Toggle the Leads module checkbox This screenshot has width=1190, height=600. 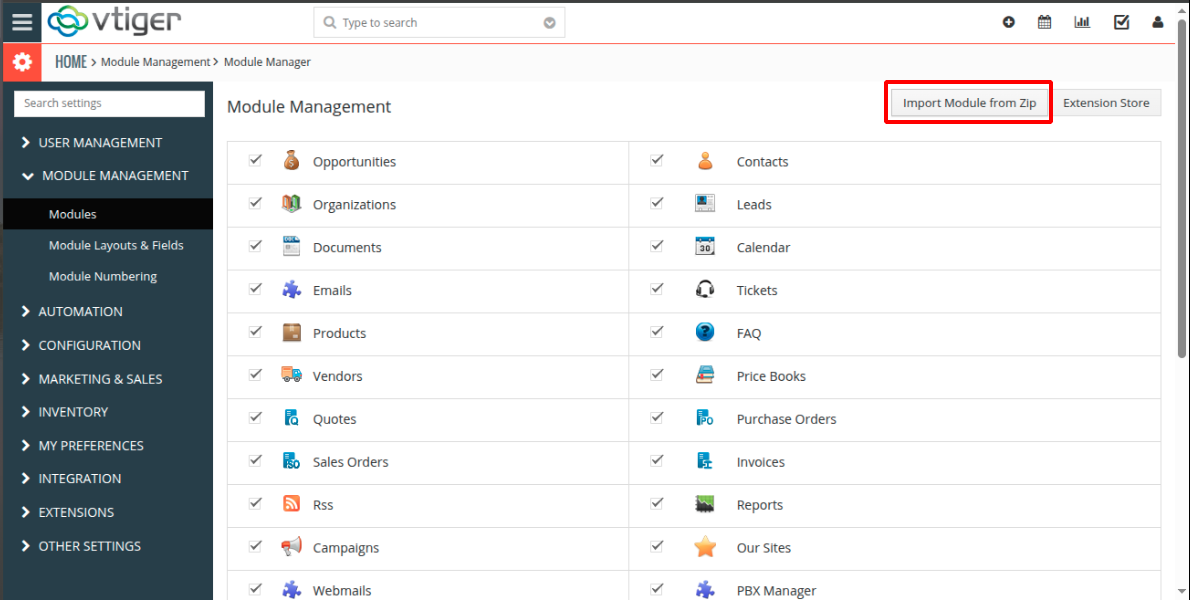pyautogui.click(x=656, y=203)
